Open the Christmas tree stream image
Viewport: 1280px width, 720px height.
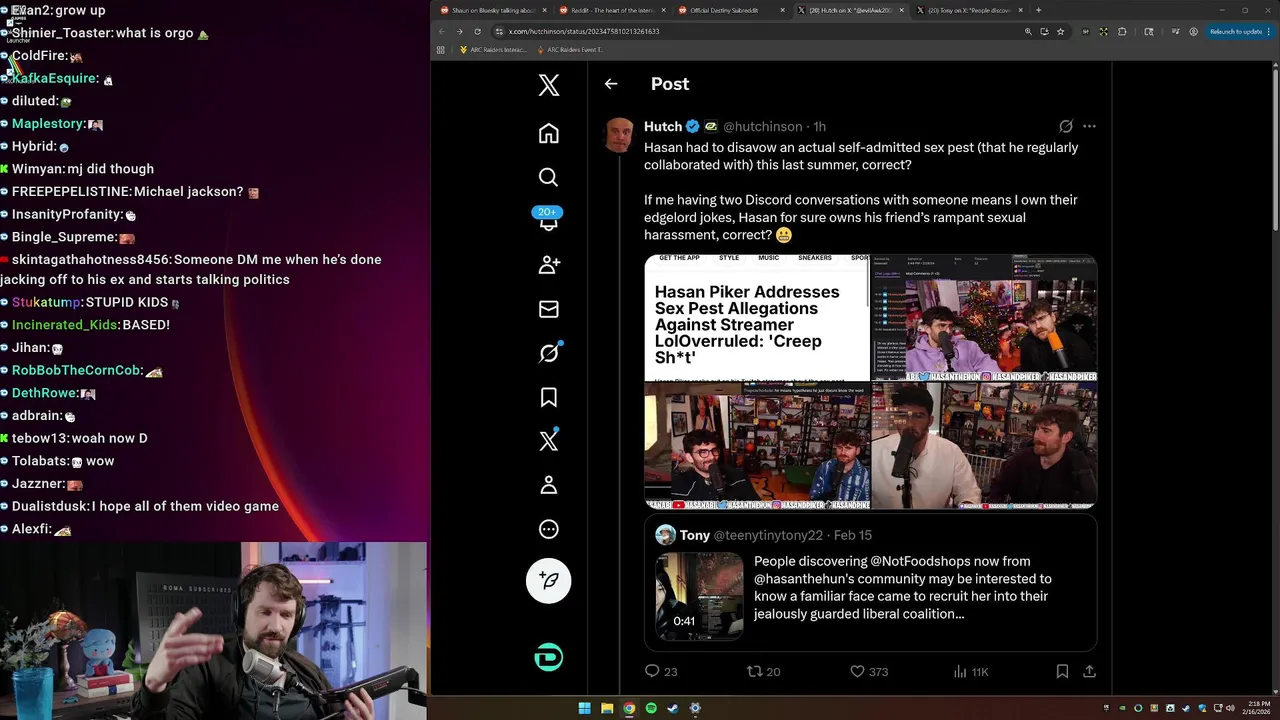984,318
